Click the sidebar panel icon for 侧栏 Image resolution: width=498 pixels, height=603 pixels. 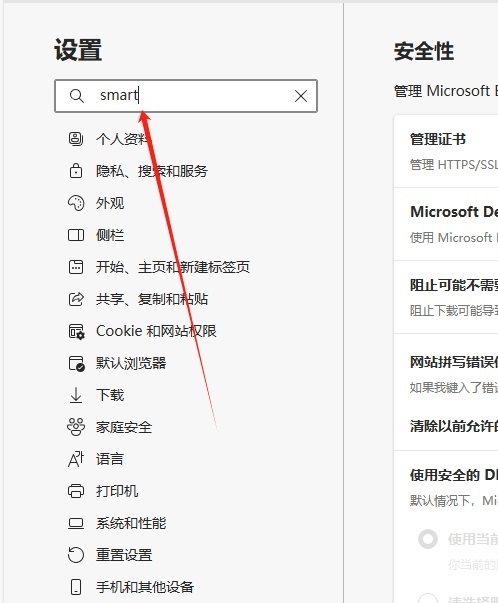(76, 235)
